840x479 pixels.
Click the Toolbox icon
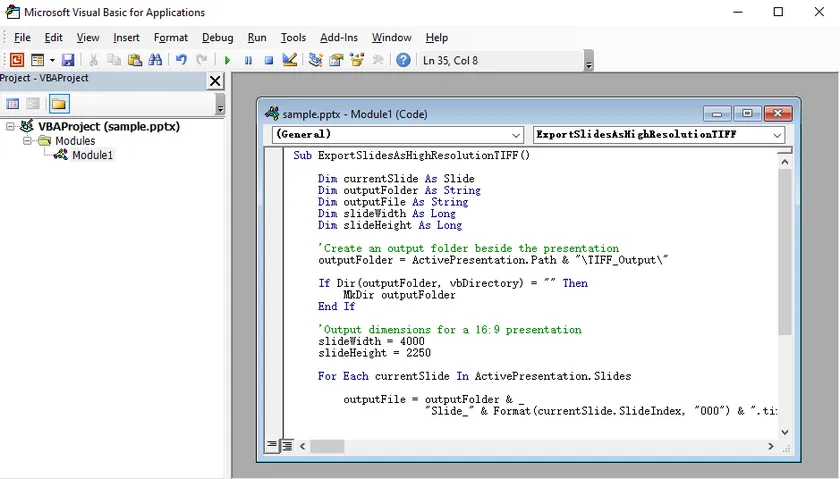[x=378, y=60]
